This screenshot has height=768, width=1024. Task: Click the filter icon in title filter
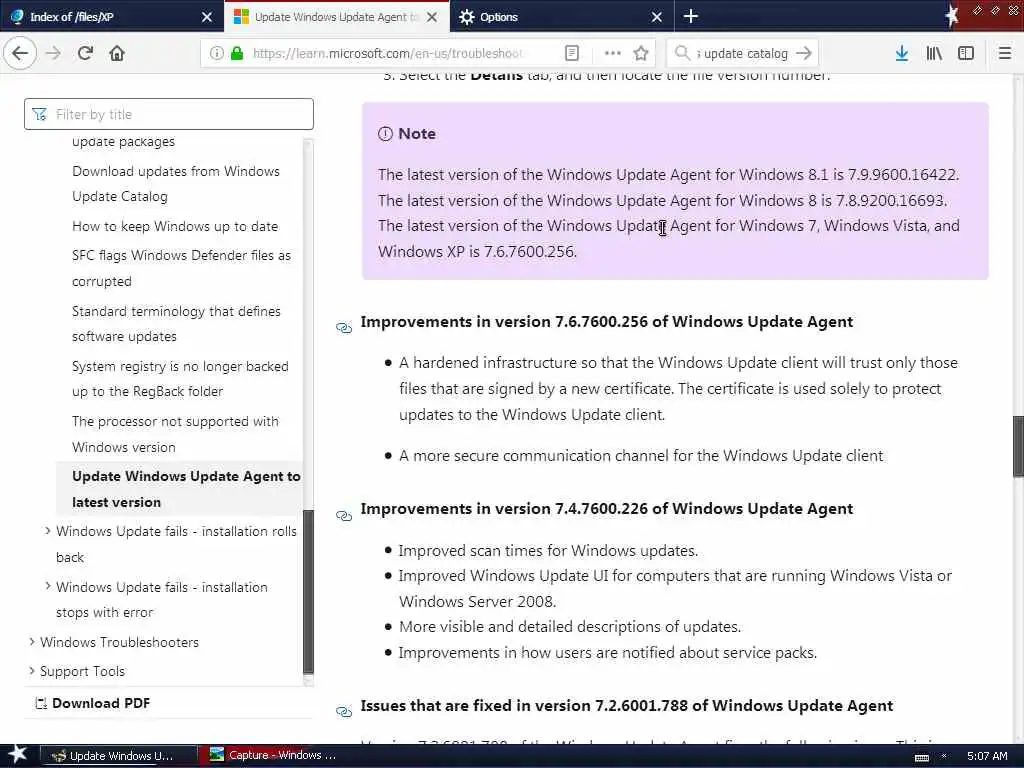coord(39,114)
